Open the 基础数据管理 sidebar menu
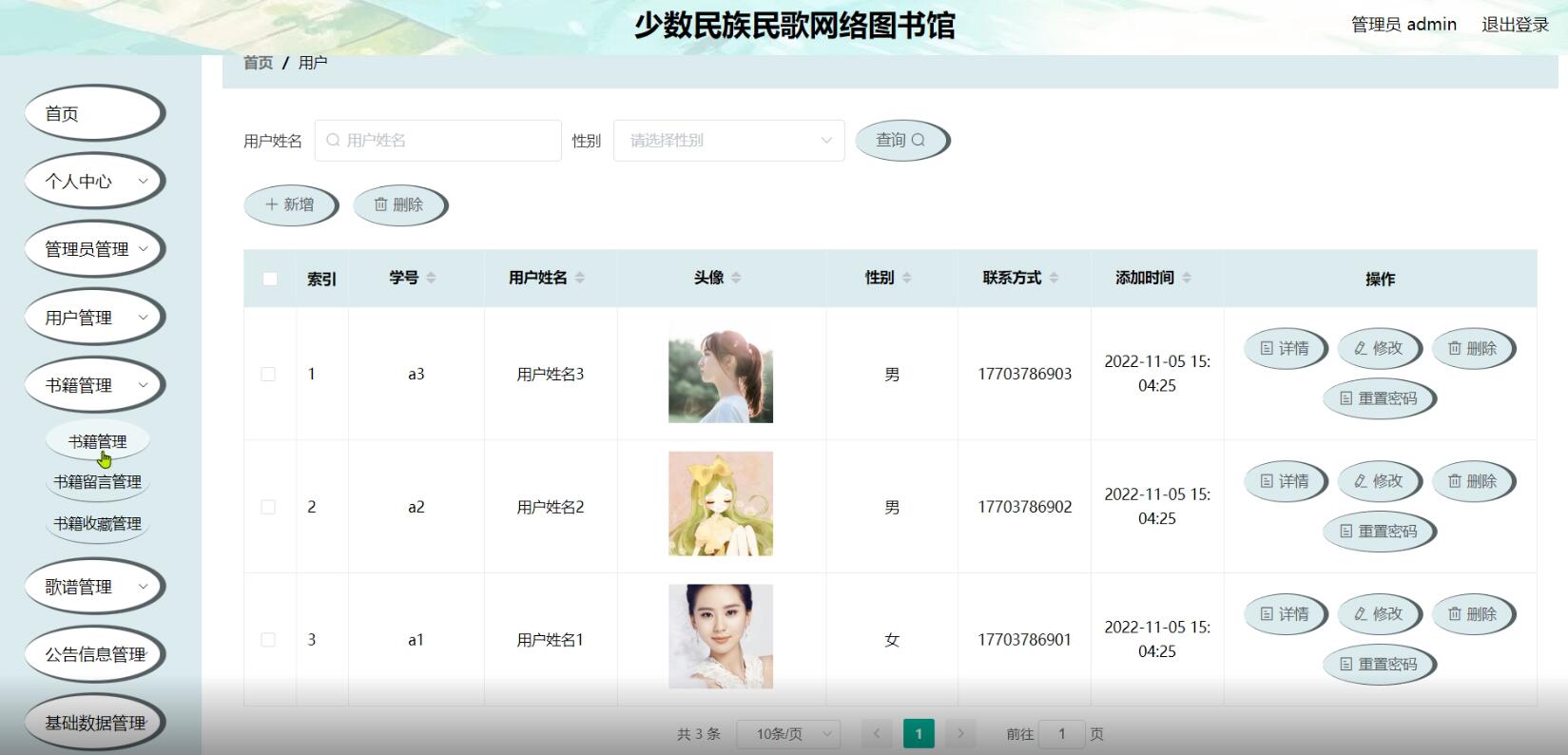Viewport: 1568px width, 755px height. click(94, 723)
